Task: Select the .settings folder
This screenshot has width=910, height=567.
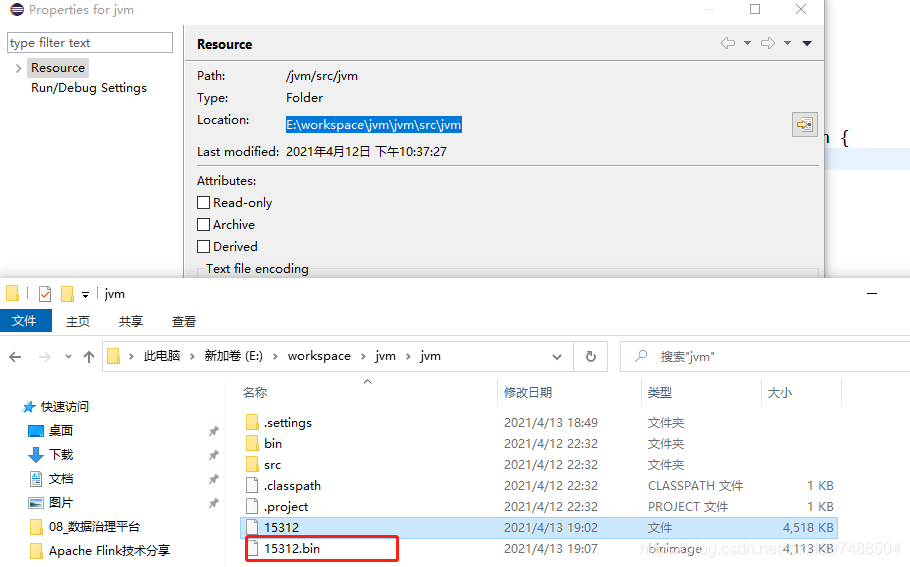Action: click(288, 422)
